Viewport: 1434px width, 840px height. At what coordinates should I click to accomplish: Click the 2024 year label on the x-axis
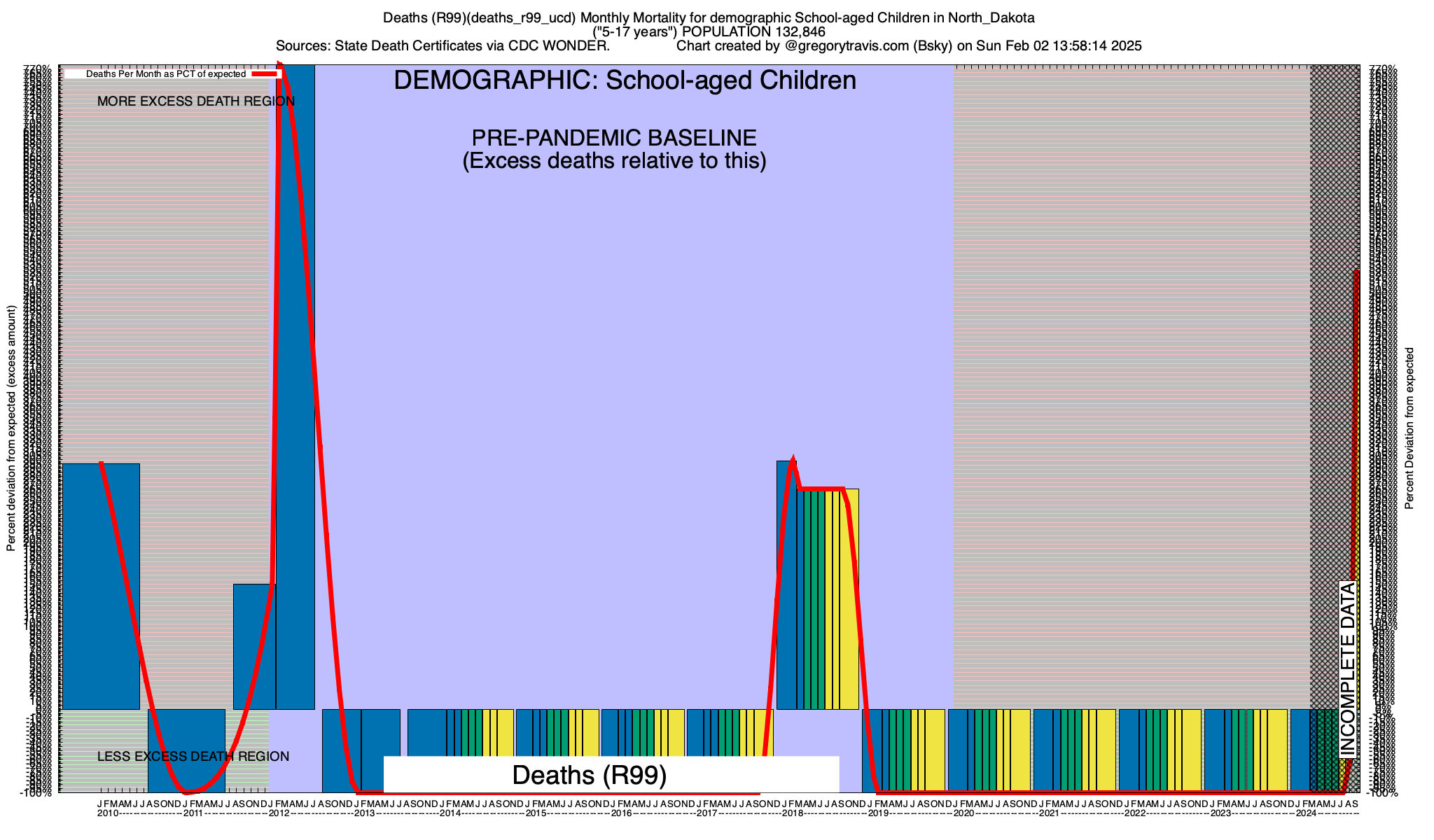click(1305, 813)
